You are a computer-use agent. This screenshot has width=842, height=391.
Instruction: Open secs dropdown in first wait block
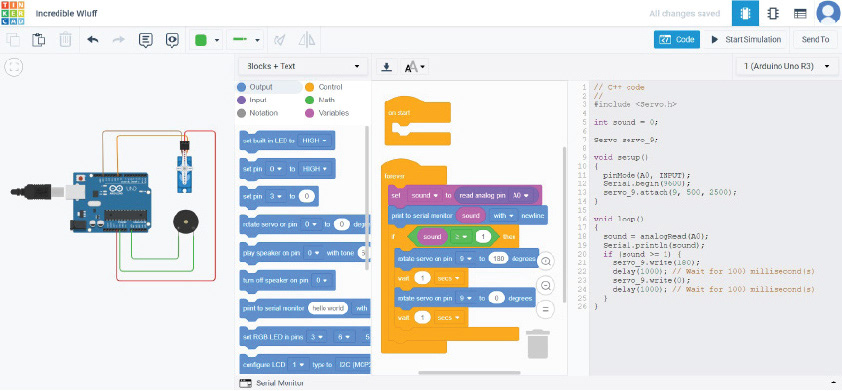[x=449, y=278]
